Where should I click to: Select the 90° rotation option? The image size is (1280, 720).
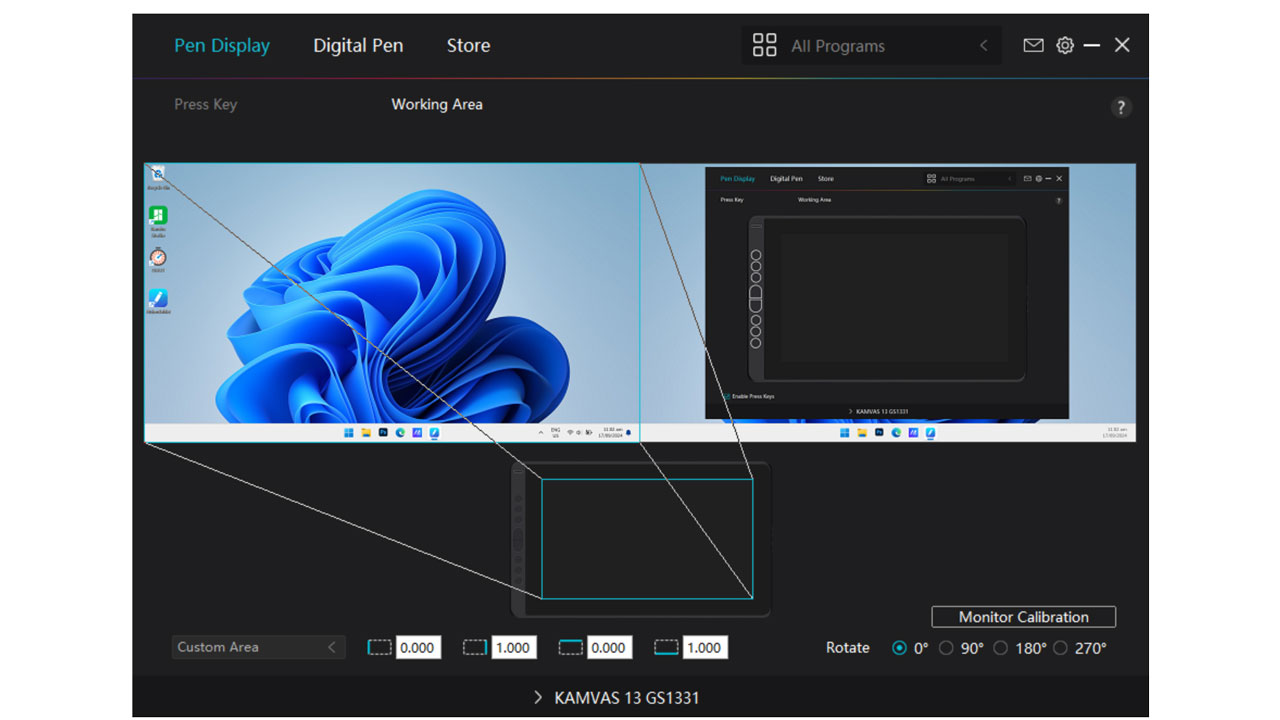(946, 648)
